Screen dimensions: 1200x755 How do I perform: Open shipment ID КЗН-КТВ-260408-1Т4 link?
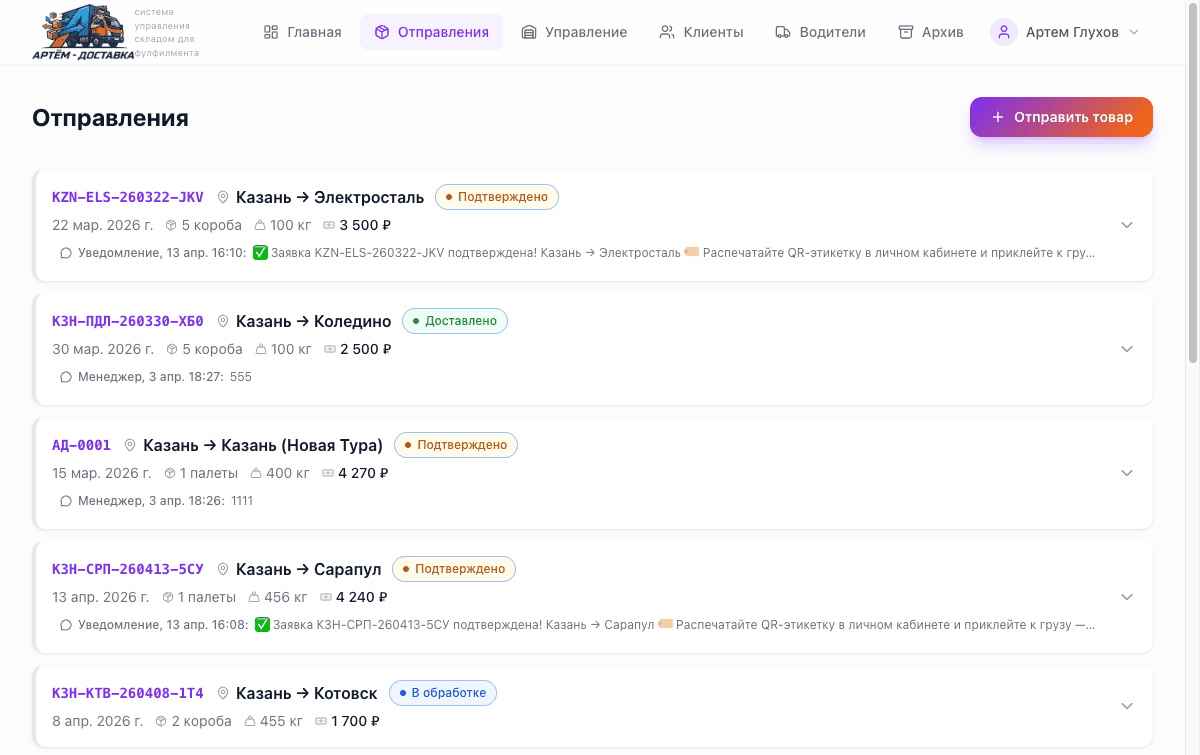coord(128,693)
